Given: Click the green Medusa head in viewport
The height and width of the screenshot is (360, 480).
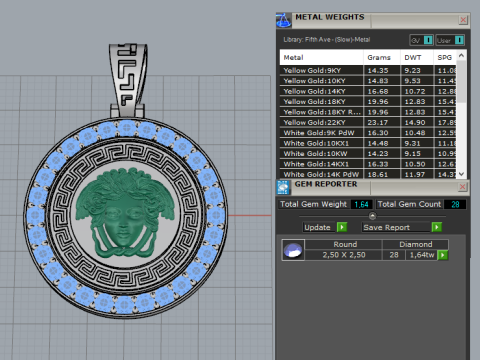Looking at the screenshot, I should (x=124, y=213).
